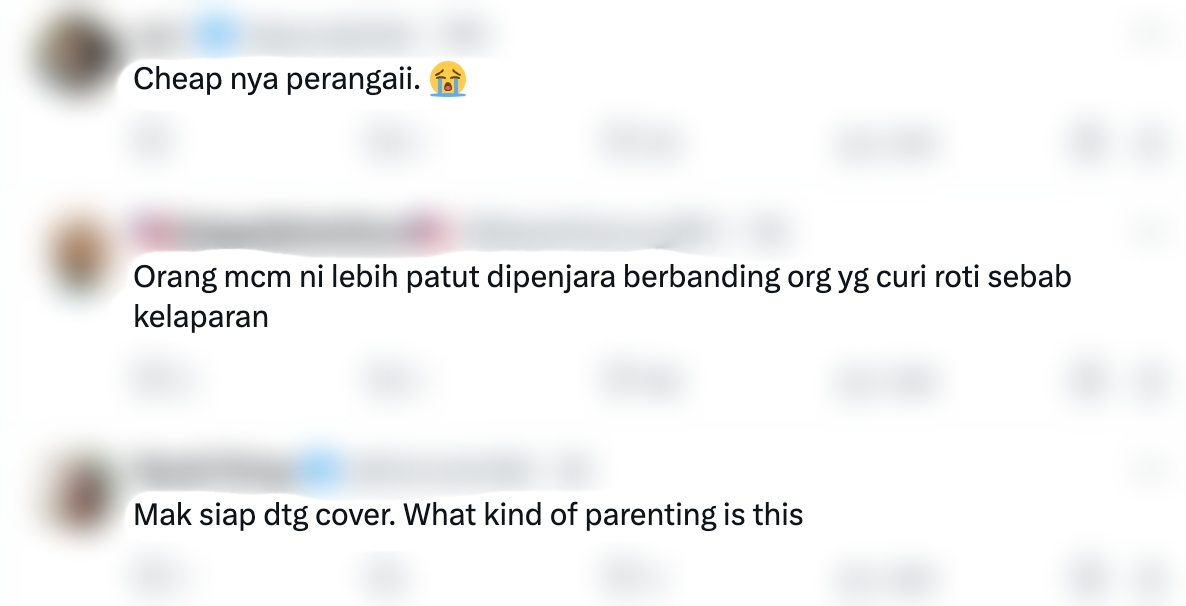Retweet the "Orang mcm ni" tweet
Viewport: 1186px width, 606px height.
point(388,379)
